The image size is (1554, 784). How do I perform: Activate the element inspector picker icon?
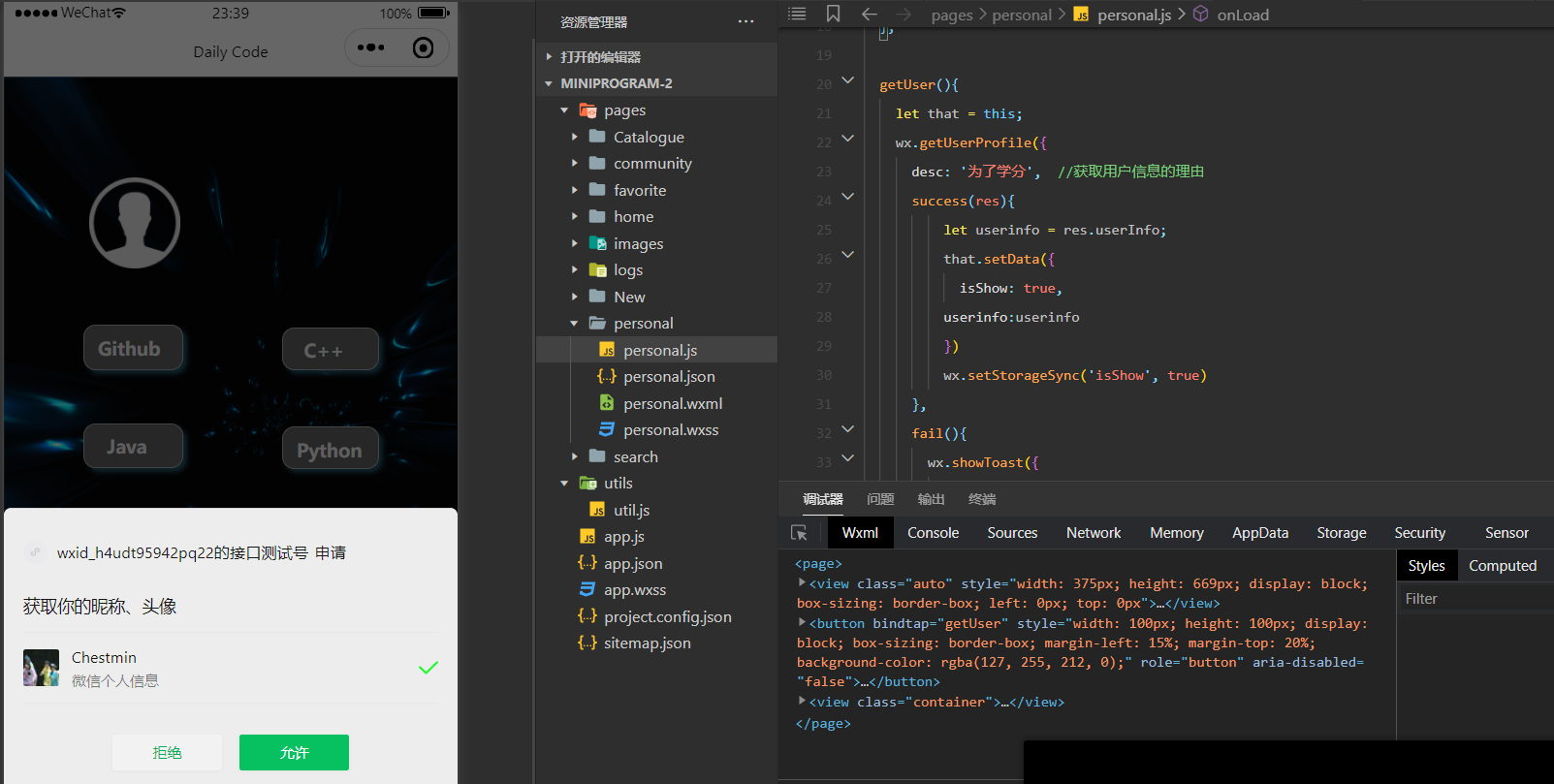pos(799,533)
